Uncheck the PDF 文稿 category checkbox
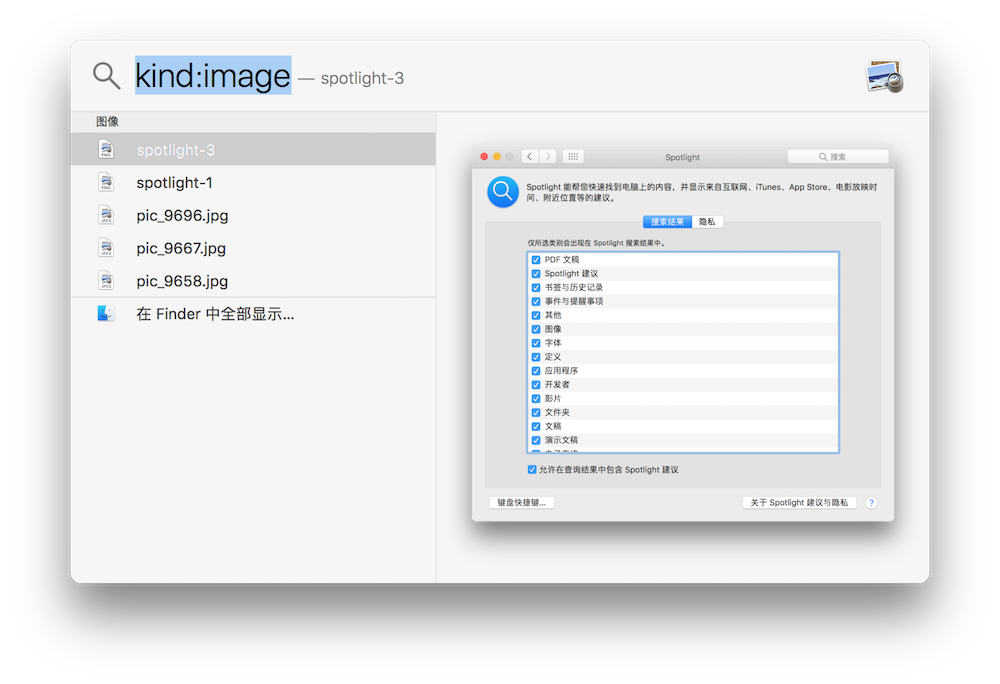This screenshot has width=1000, height=684. [534, 259]
